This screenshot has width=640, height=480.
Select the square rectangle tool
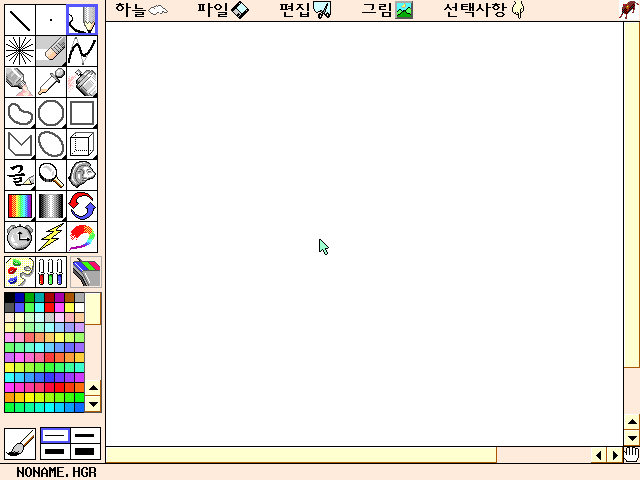[x=82, y=113]
